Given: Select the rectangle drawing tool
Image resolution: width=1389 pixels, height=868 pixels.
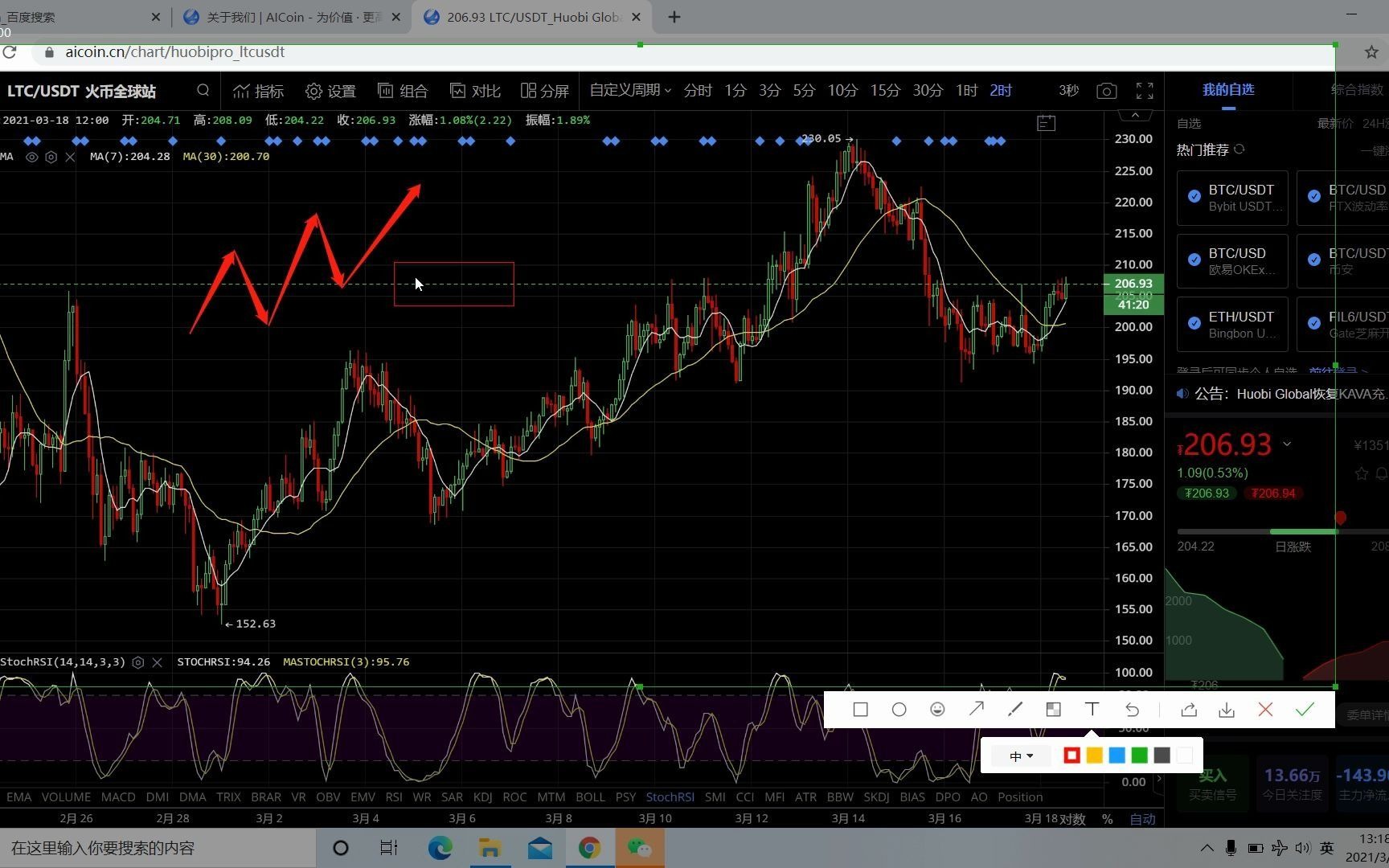Looking at the screenshot, I should pyautogui.click(x=860, y=710).
